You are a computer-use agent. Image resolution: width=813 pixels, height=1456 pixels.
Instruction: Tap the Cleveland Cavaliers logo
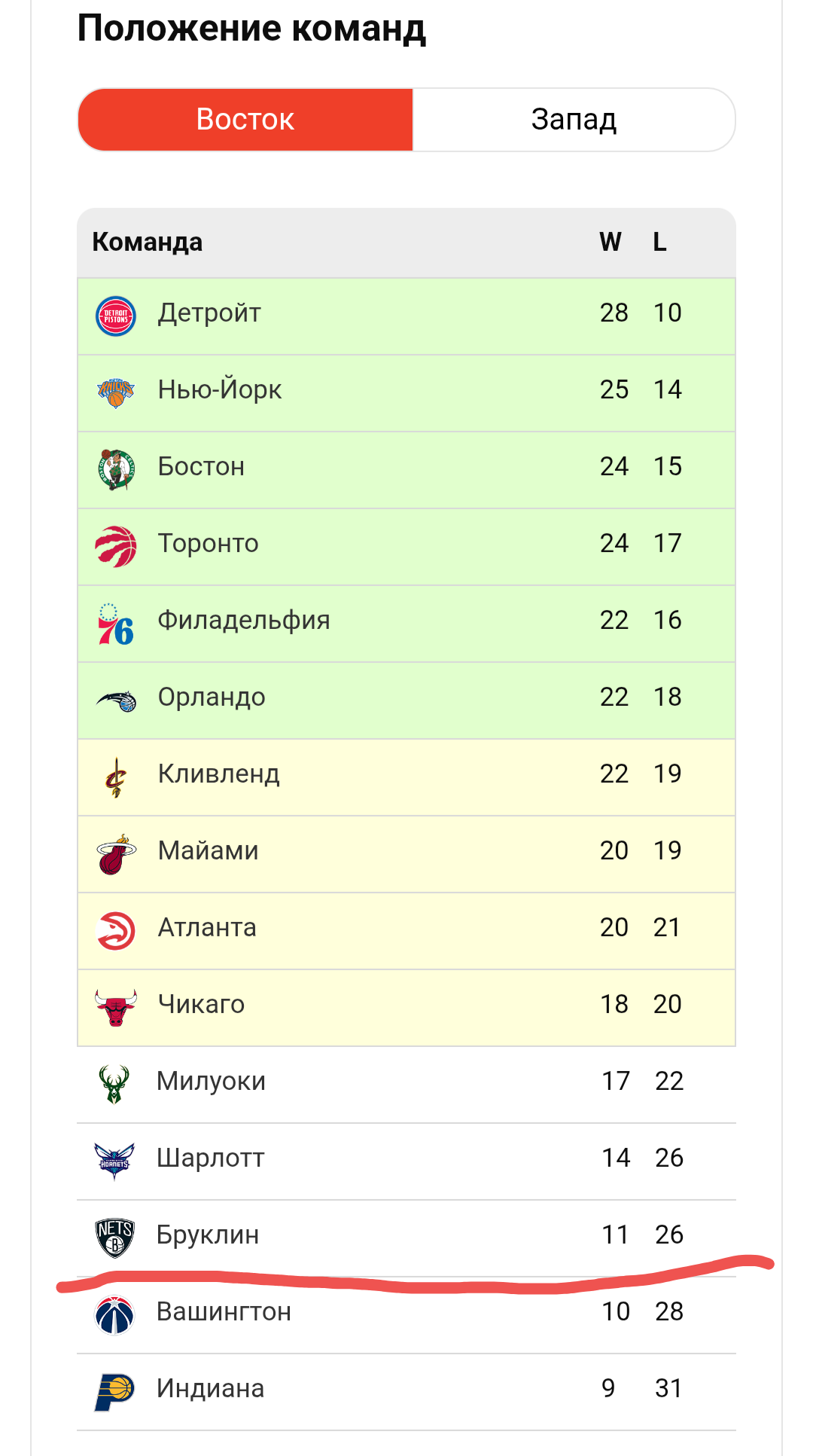(116, 777)
